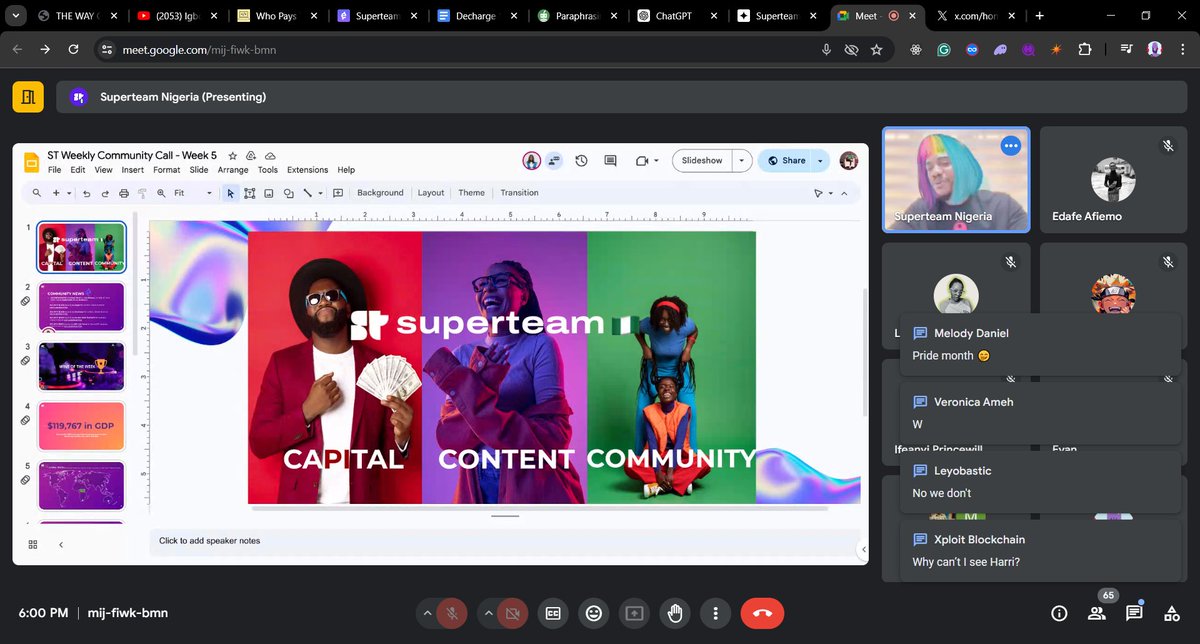Expand audio settings chevron beside microphone
The width and height of the screenshot is (1200, 644).
[428, 613]
